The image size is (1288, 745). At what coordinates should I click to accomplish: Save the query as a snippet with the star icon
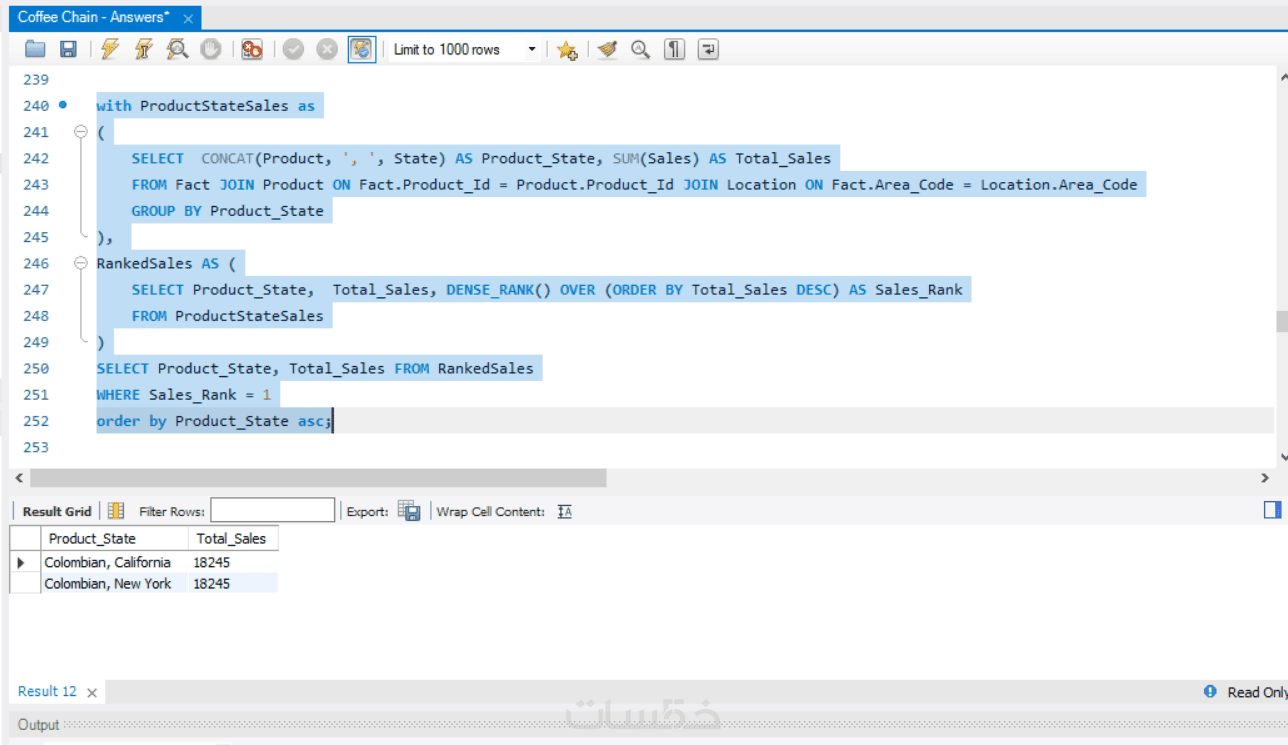[567, 49]
